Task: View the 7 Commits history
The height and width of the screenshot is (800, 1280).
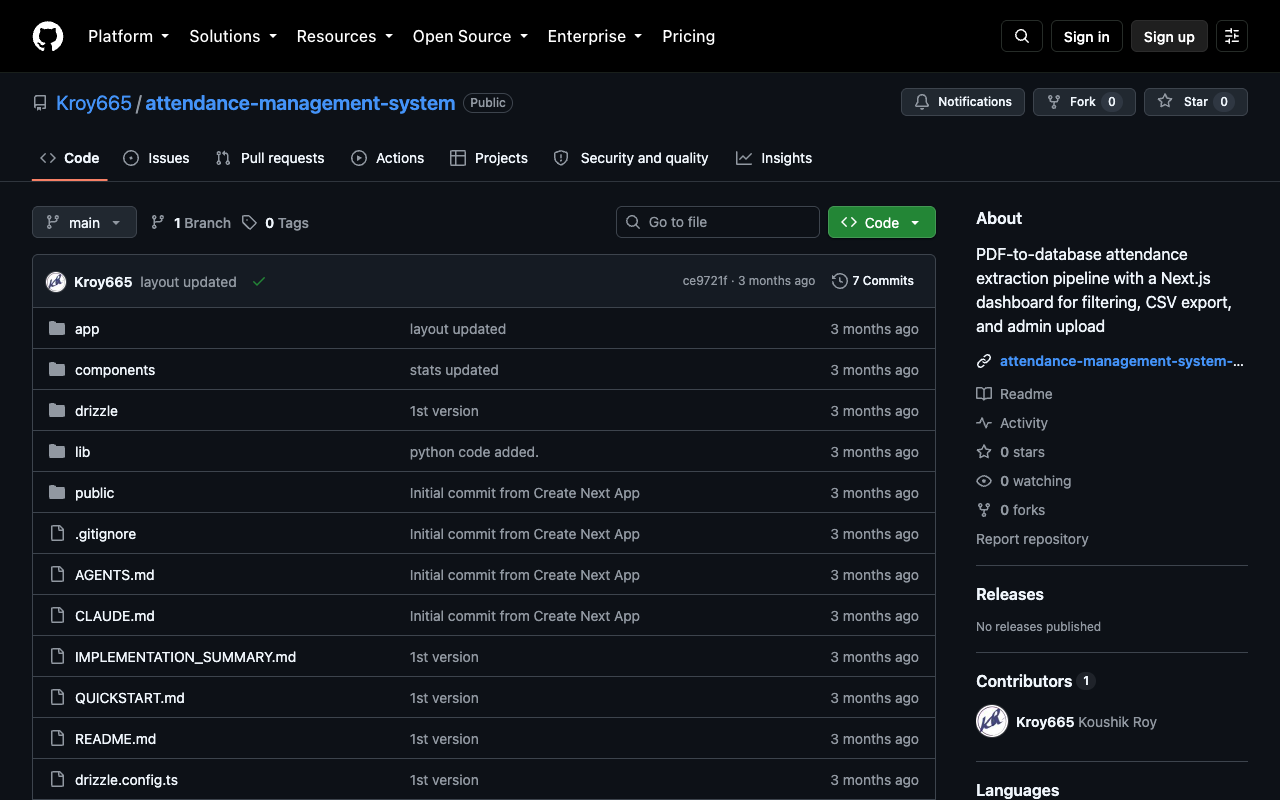Action: pos(873,281)
